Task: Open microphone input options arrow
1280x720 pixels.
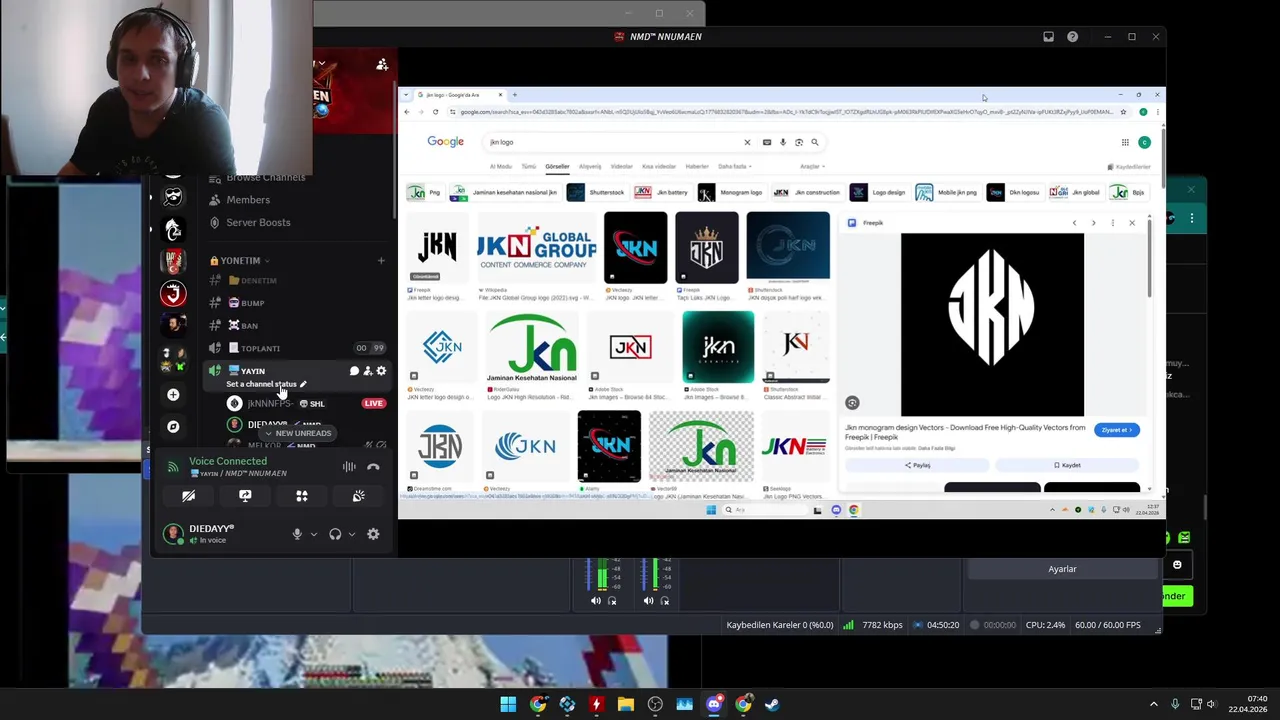Action: click(314, 534)
